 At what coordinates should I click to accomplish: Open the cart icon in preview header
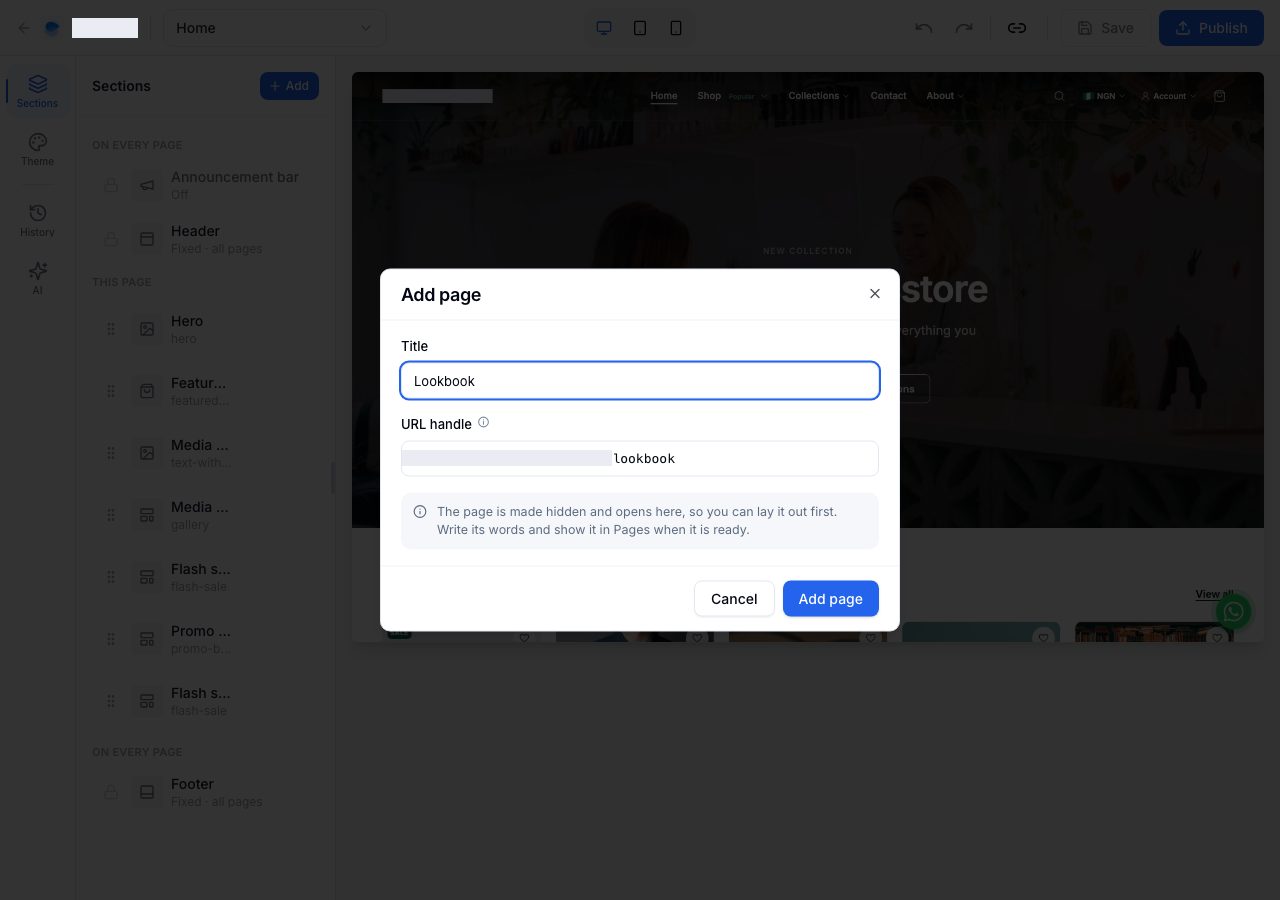click(1219, 96)
